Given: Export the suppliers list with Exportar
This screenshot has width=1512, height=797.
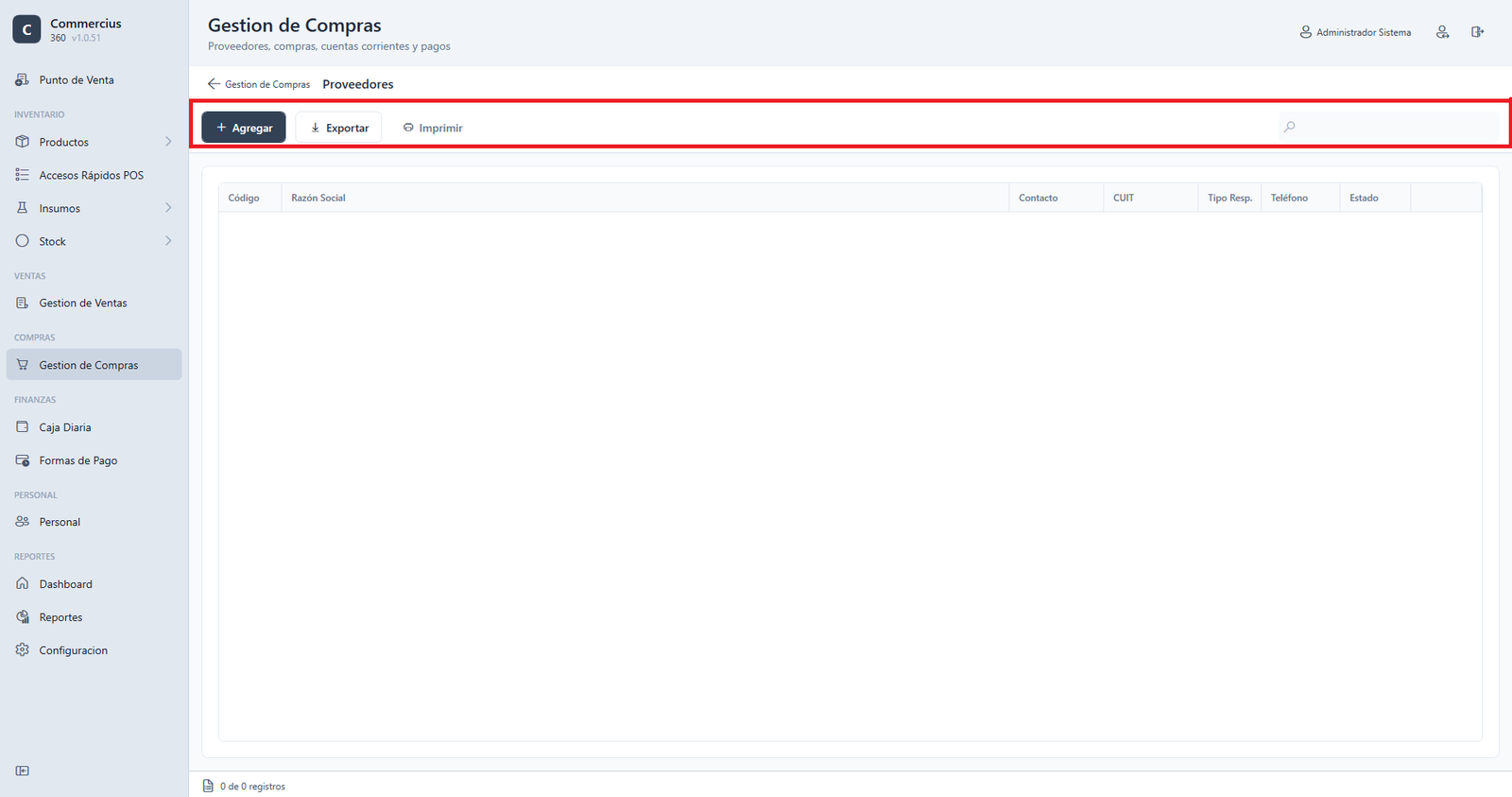Looking at the screenshot, I should 338,128.
